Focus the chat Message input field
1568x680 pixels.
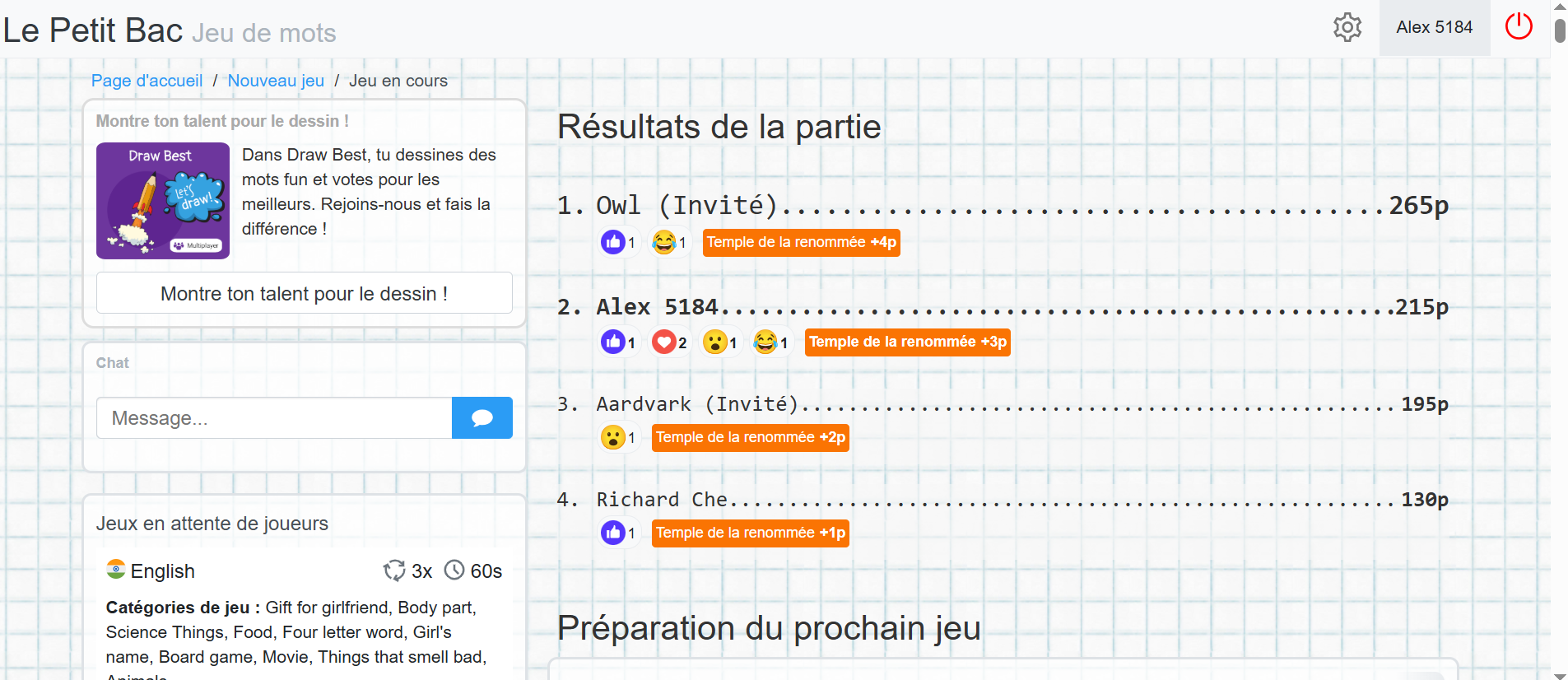pyautogui.click(x=274, y=418)
